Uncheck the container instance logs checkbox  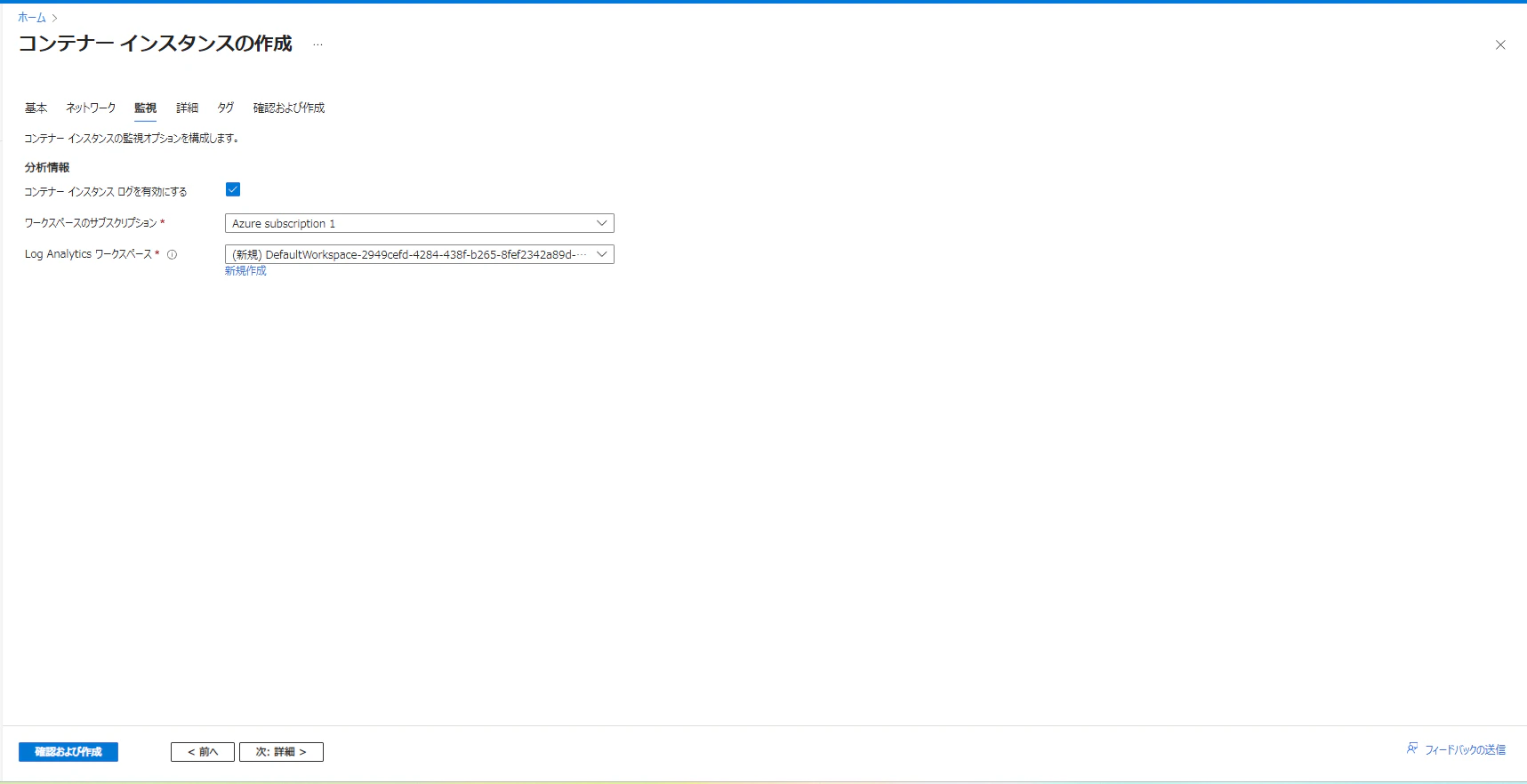pyautogui.click(x=233, y=189)
